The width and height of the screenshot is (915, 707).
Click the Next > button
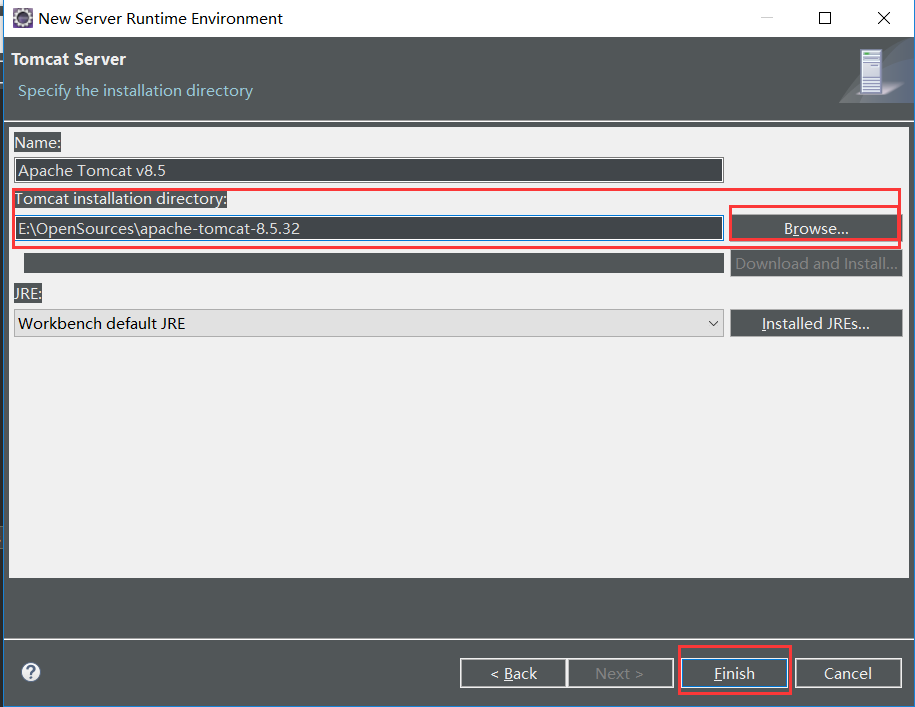pos(620,673)
